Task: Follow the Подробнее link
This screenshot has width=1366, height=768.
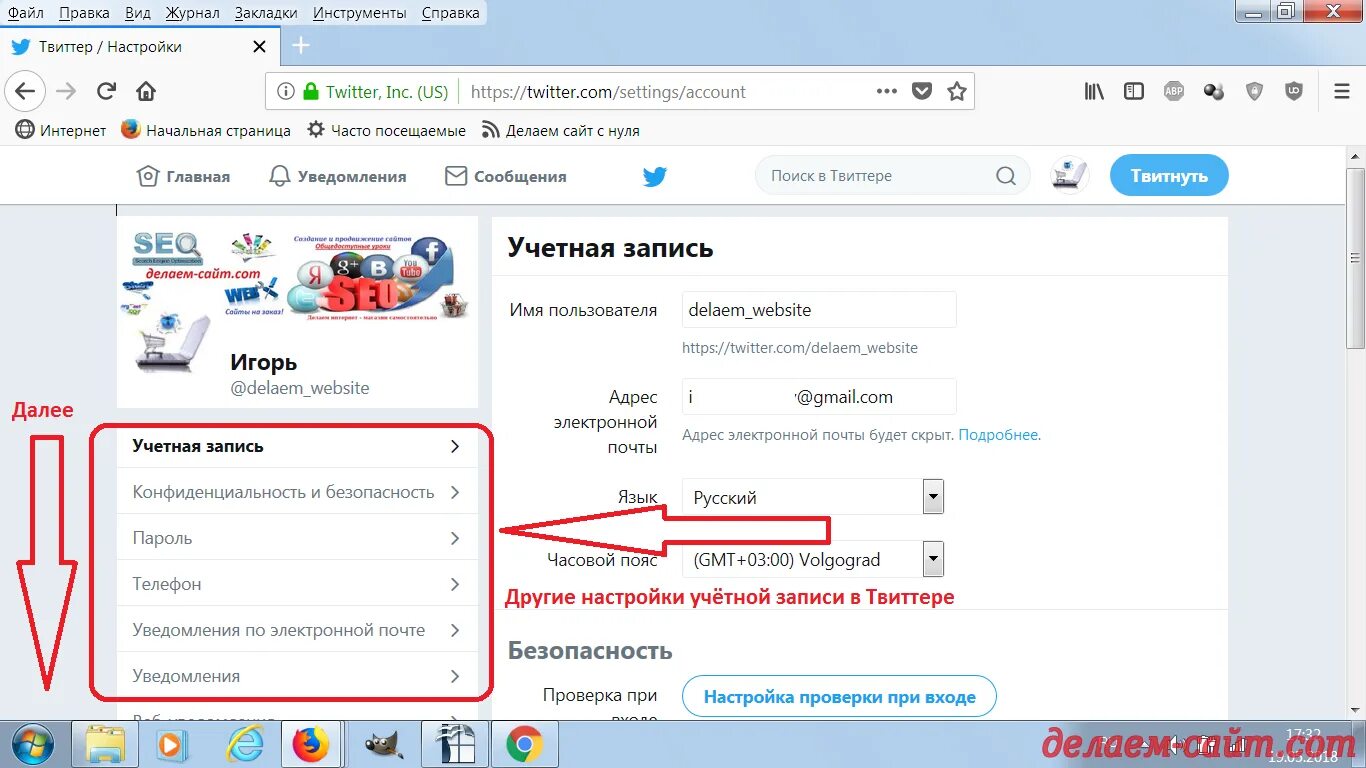Action: point(999,435)
